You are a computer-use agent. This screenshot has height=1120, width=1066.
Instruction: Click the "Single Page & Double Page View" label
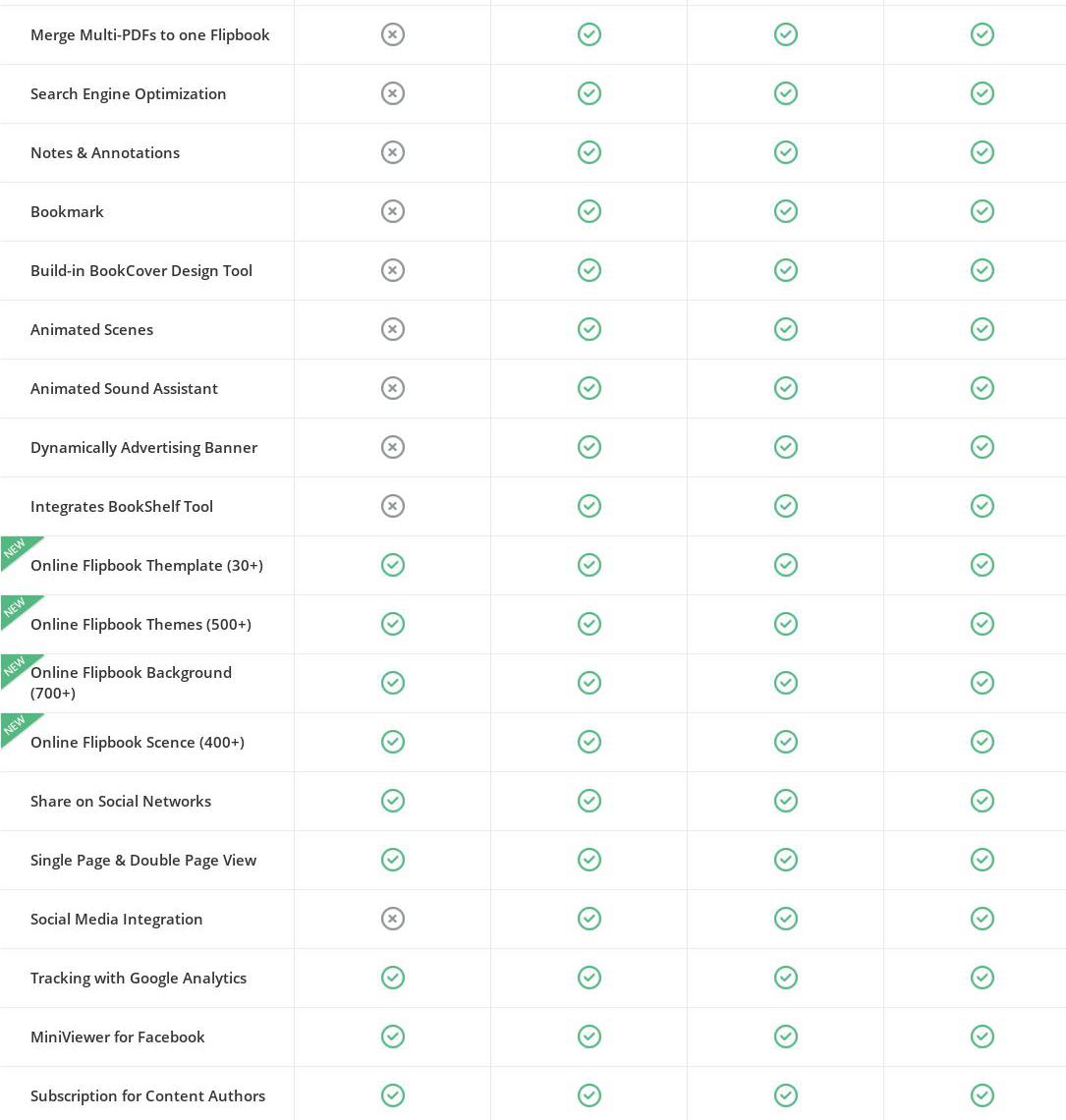coord(143,860)
